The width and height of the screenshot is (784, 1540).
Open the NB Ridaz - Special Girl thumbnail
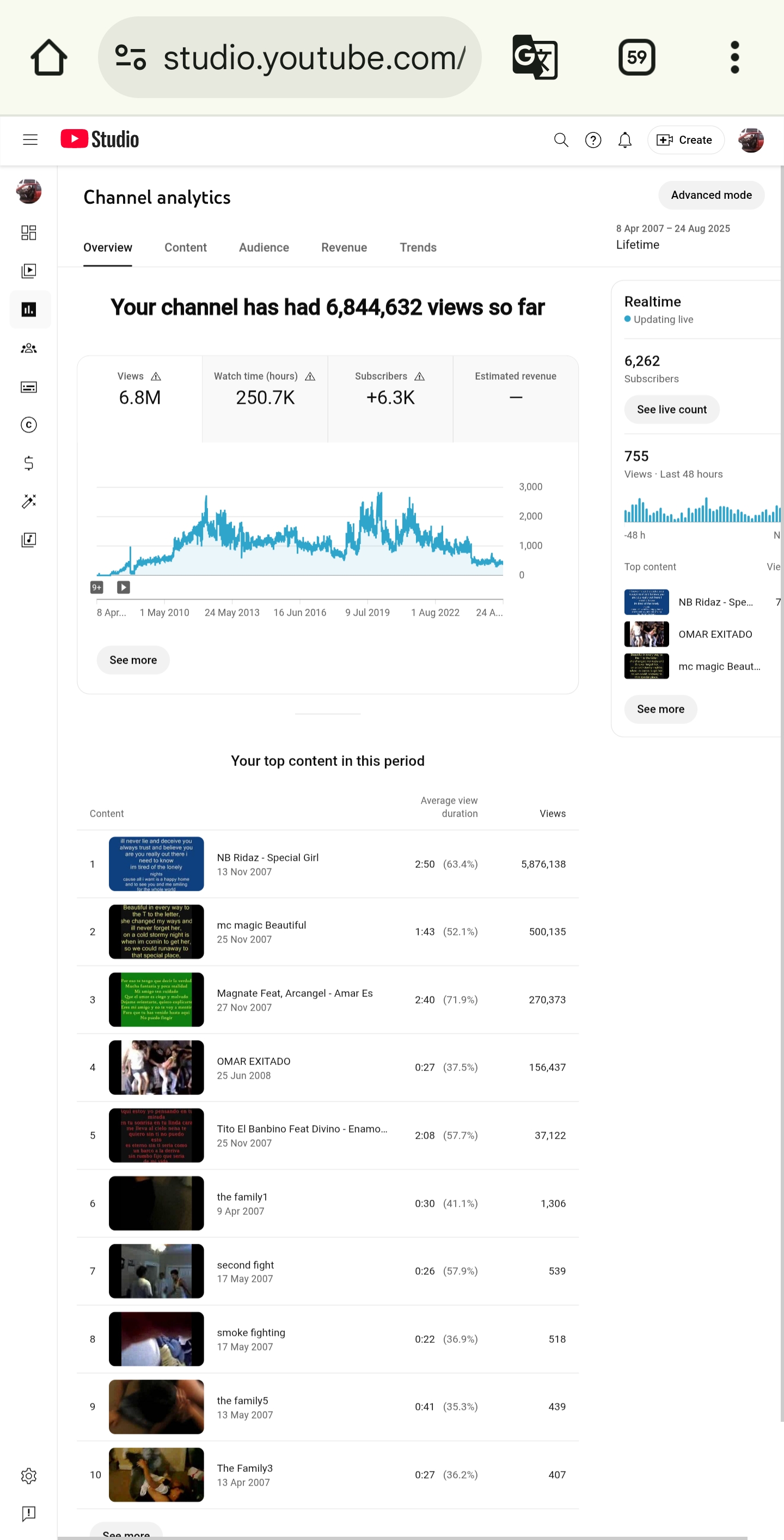(x=156, y=864)
